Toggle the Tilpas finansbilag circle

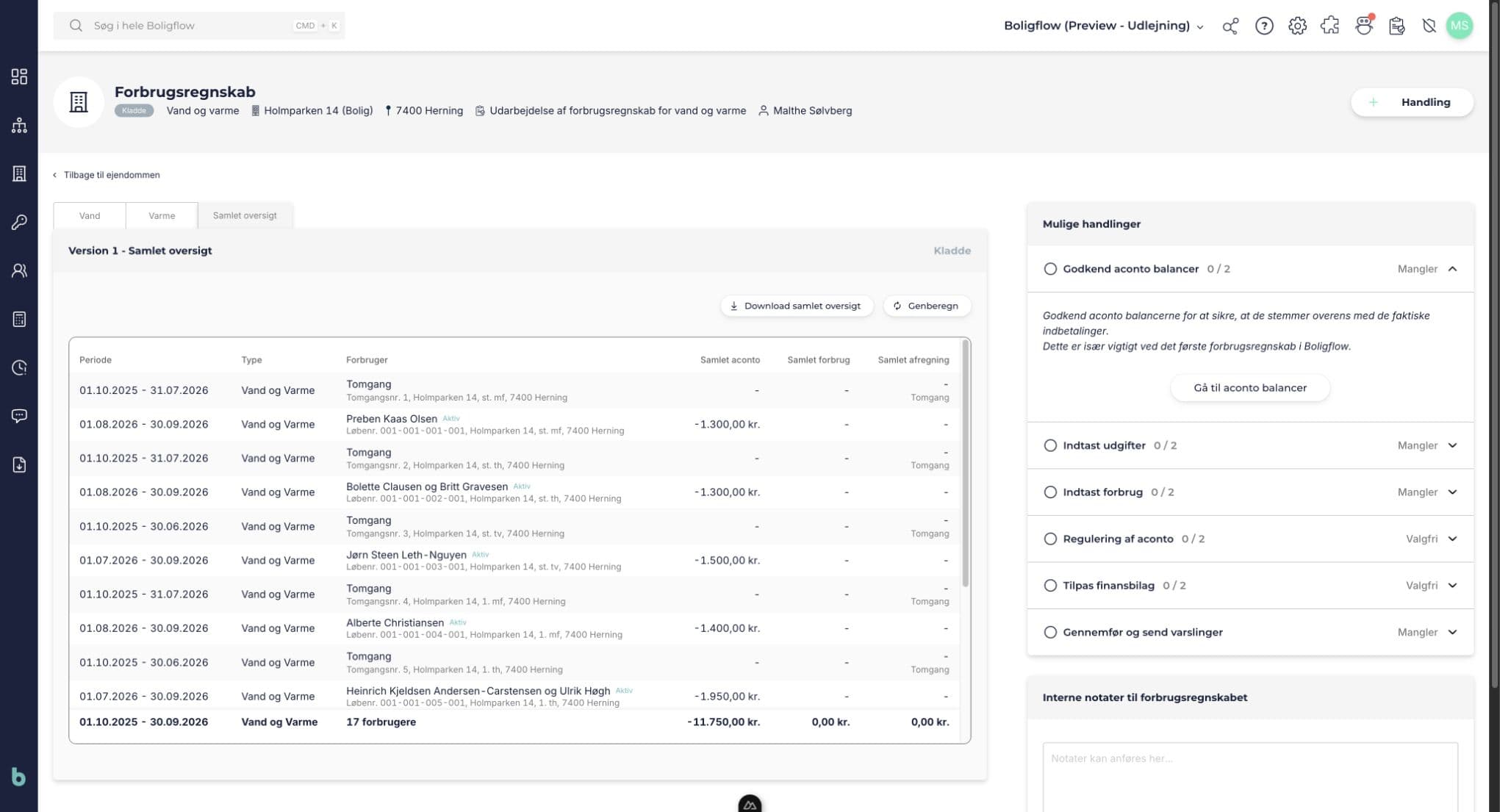point(1050,586)
